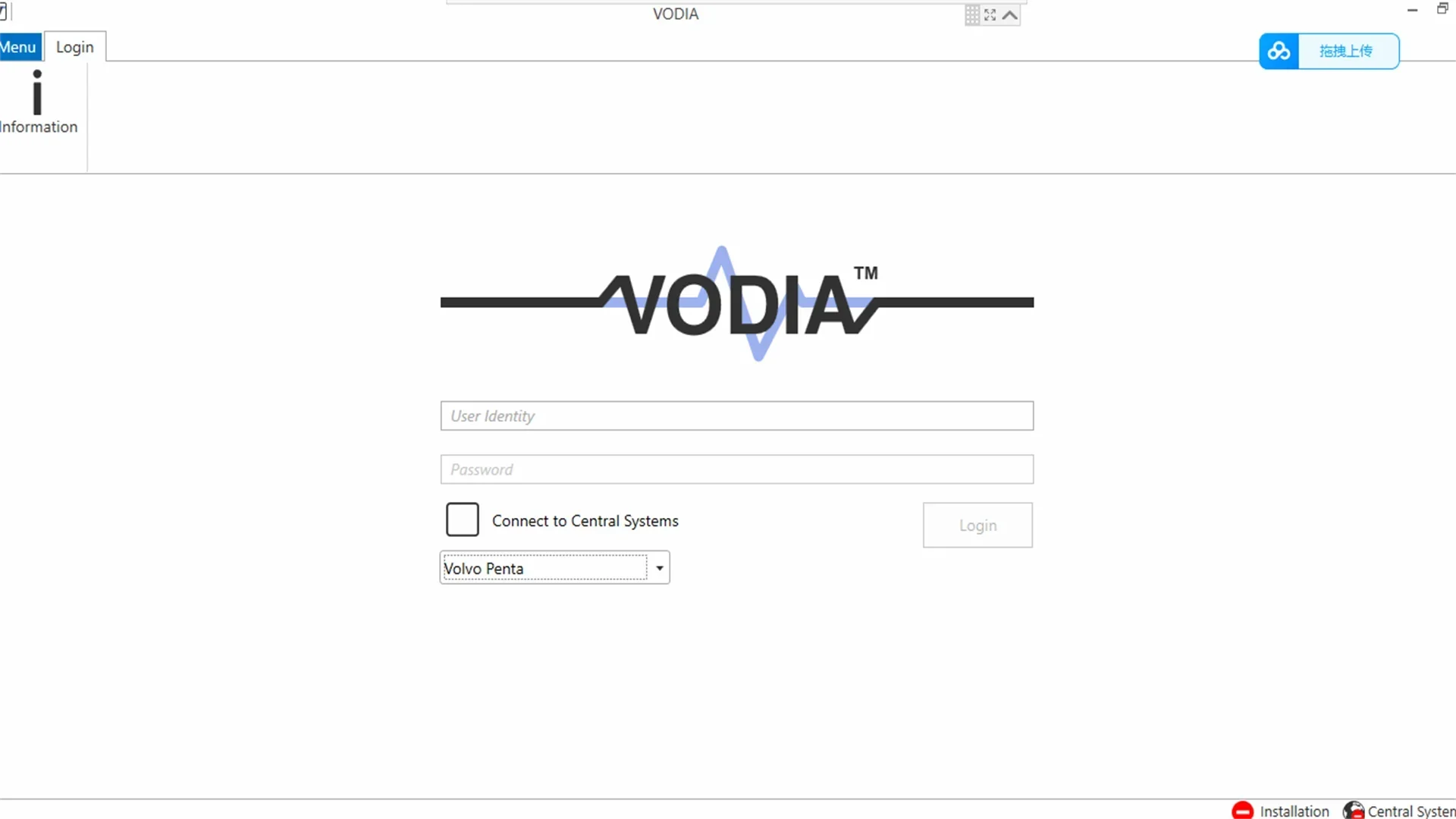Open the Menu tab
The height and width of the screenshot is (819, 1456).
[17, 46]
